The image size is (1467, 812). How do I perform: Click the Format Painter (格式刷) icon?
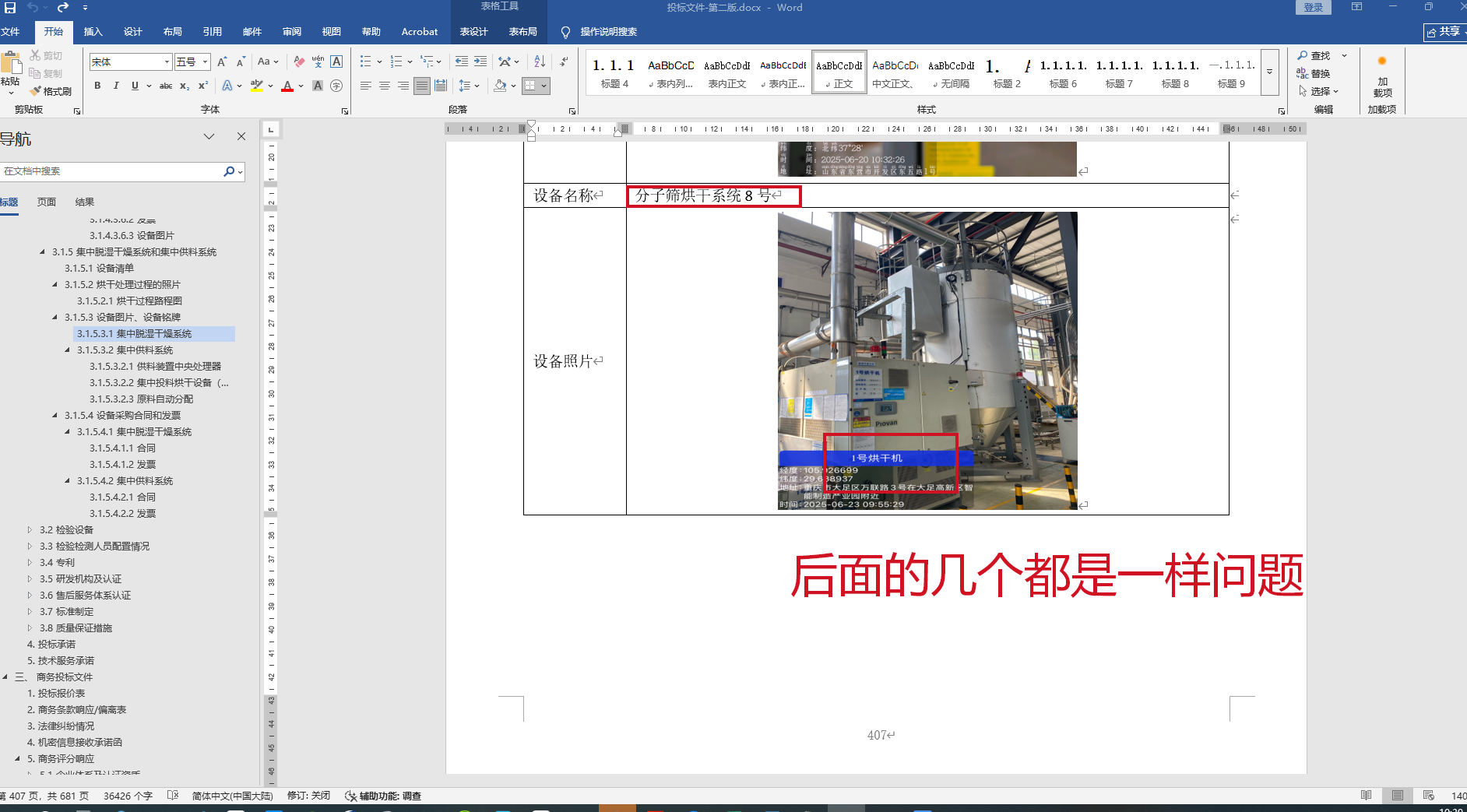(51, 91)
